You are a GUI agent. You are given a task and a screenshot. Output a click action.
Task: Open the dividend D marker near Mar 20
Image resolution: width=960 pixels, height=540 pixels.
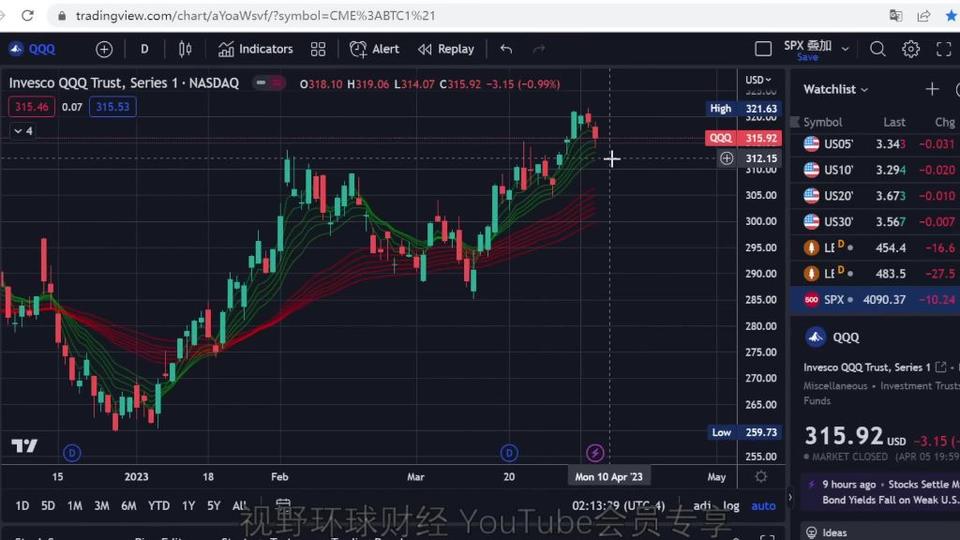pos(509,453)
